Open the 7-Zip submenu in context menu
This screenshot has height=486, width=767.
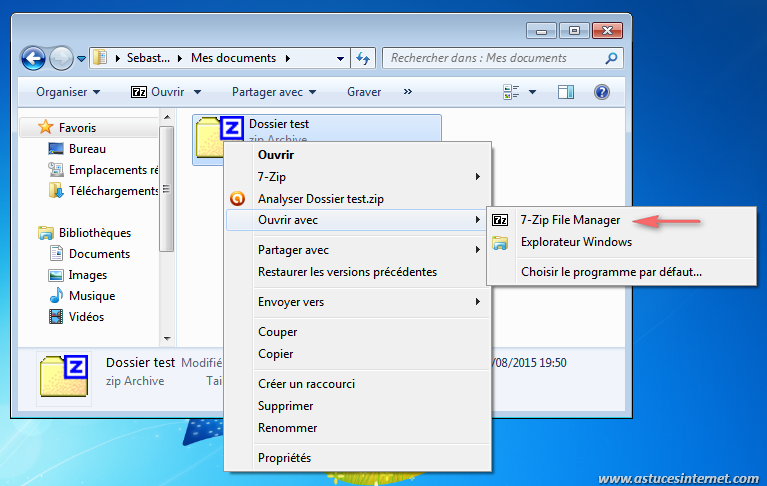click(358, 177)
